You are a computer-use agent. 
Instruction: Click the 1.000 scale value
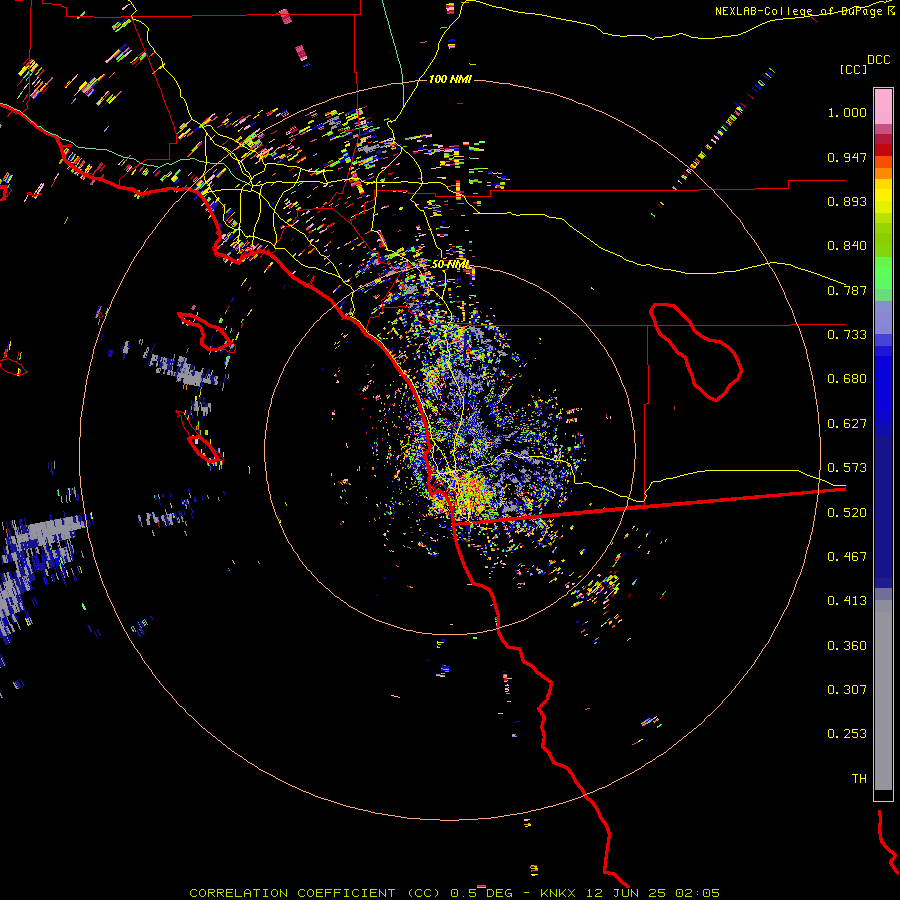[x=847, y=112]
